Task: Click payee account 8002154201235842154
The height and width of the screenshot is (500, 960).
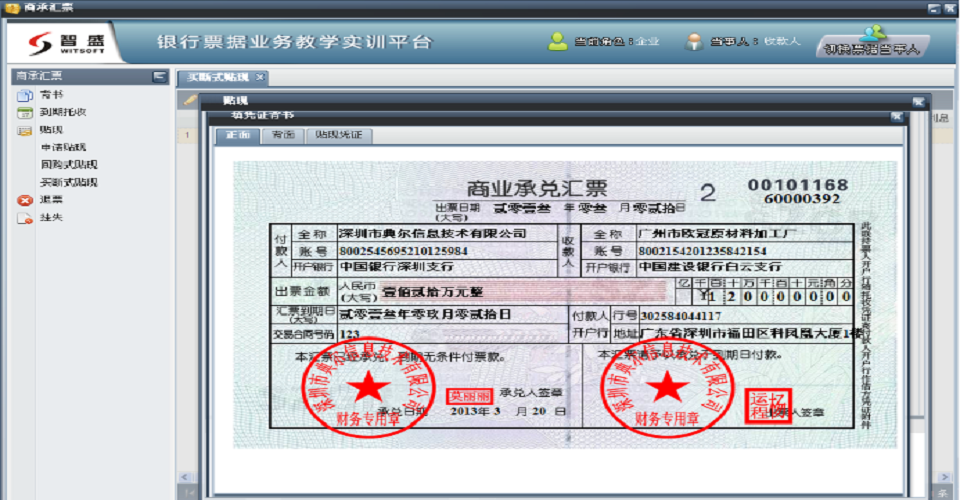Action: click(702, 251)
